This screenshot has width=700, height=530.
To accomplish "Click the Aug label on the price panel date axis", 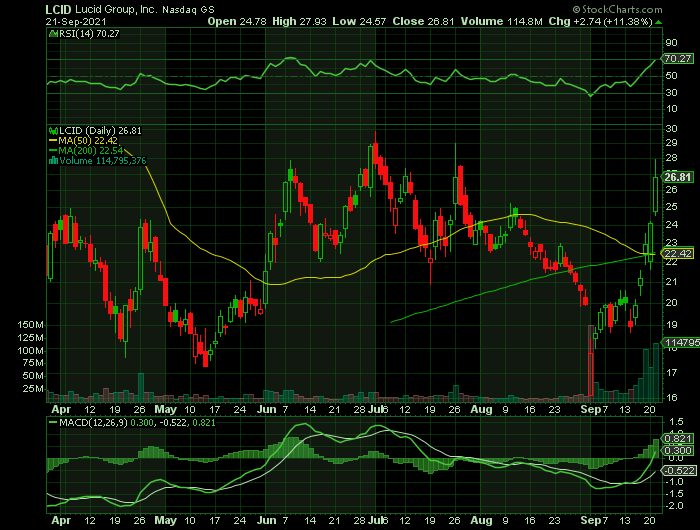I will click(x=482, y=409).
